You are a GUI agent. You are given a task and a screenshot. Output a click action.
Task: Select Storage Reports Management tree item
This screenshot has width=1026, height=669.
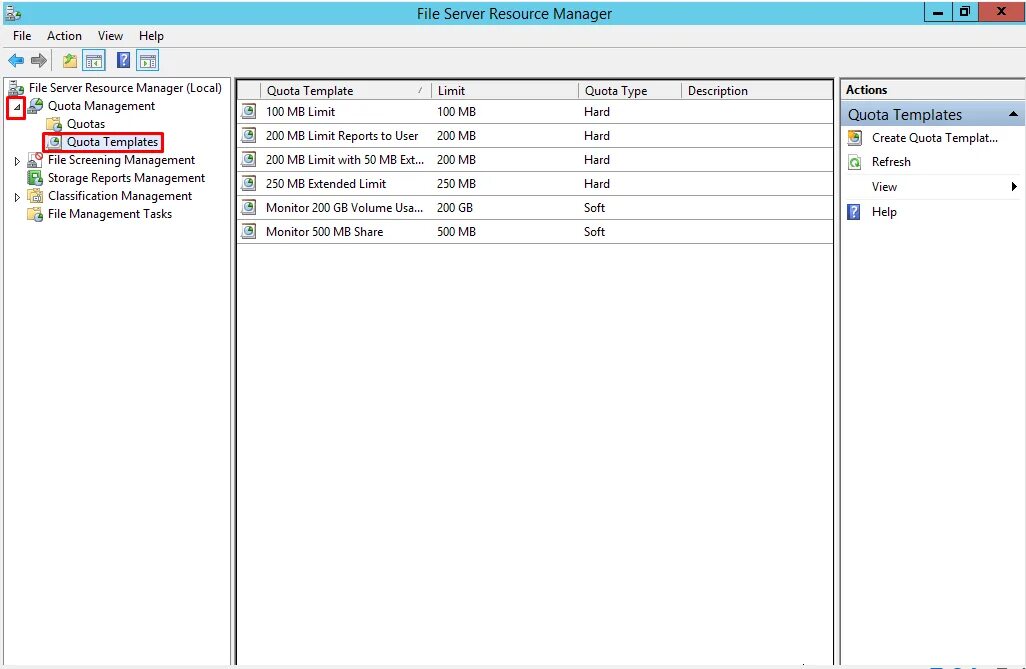(x=126, y=178)
